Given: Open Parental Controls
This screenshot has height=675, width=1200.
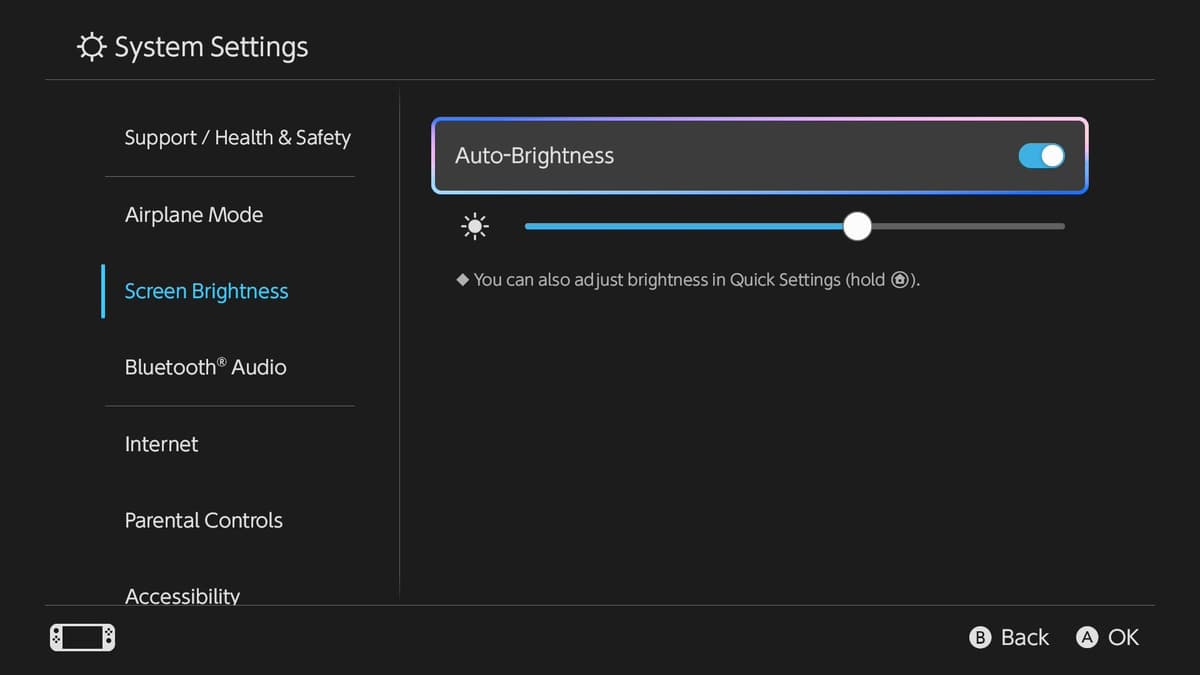Looking at the screenshot, I should (x=203, y=520).
